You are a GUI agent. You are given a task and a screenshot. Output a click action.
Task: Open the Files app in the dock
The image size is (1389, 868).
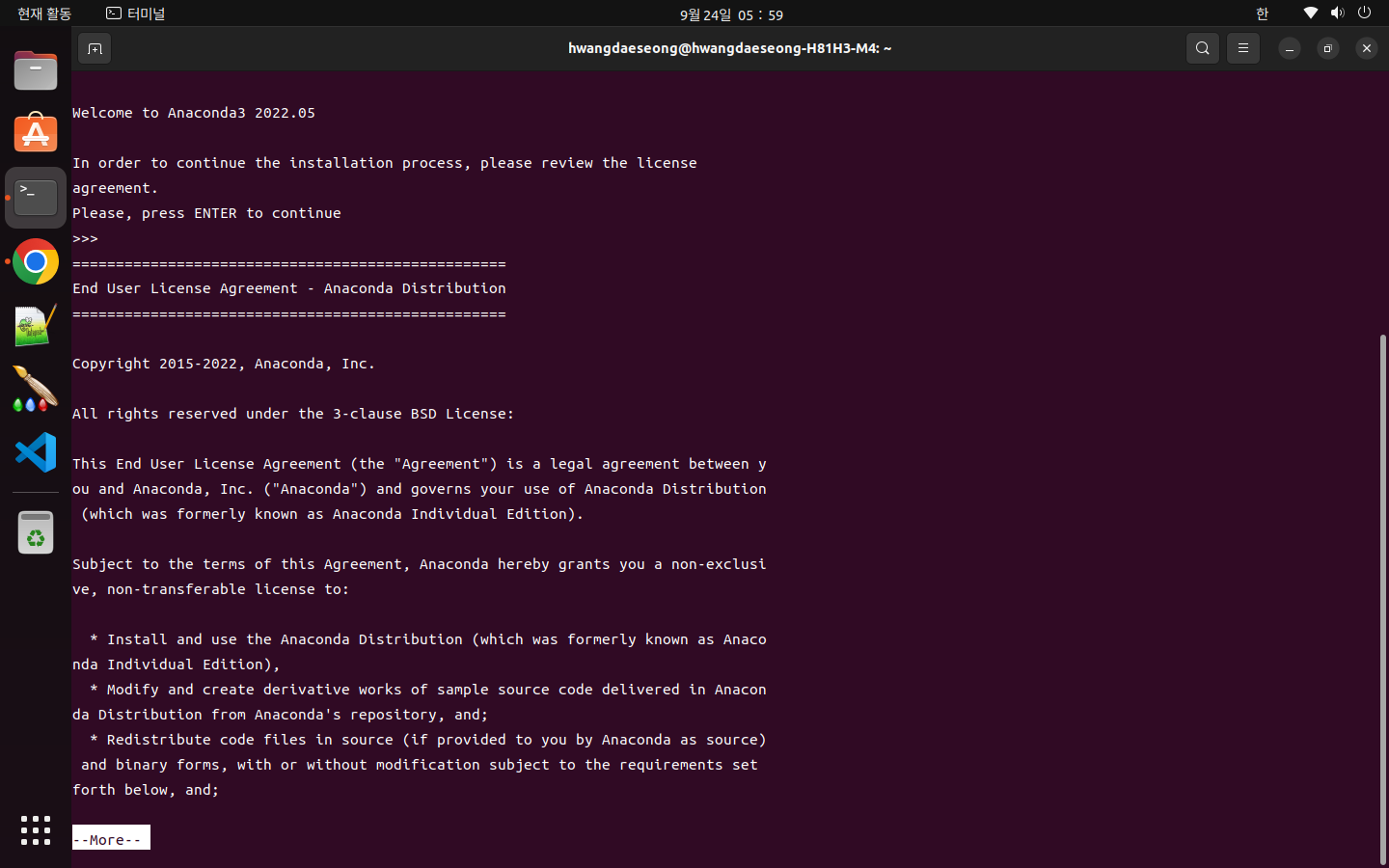36,70
